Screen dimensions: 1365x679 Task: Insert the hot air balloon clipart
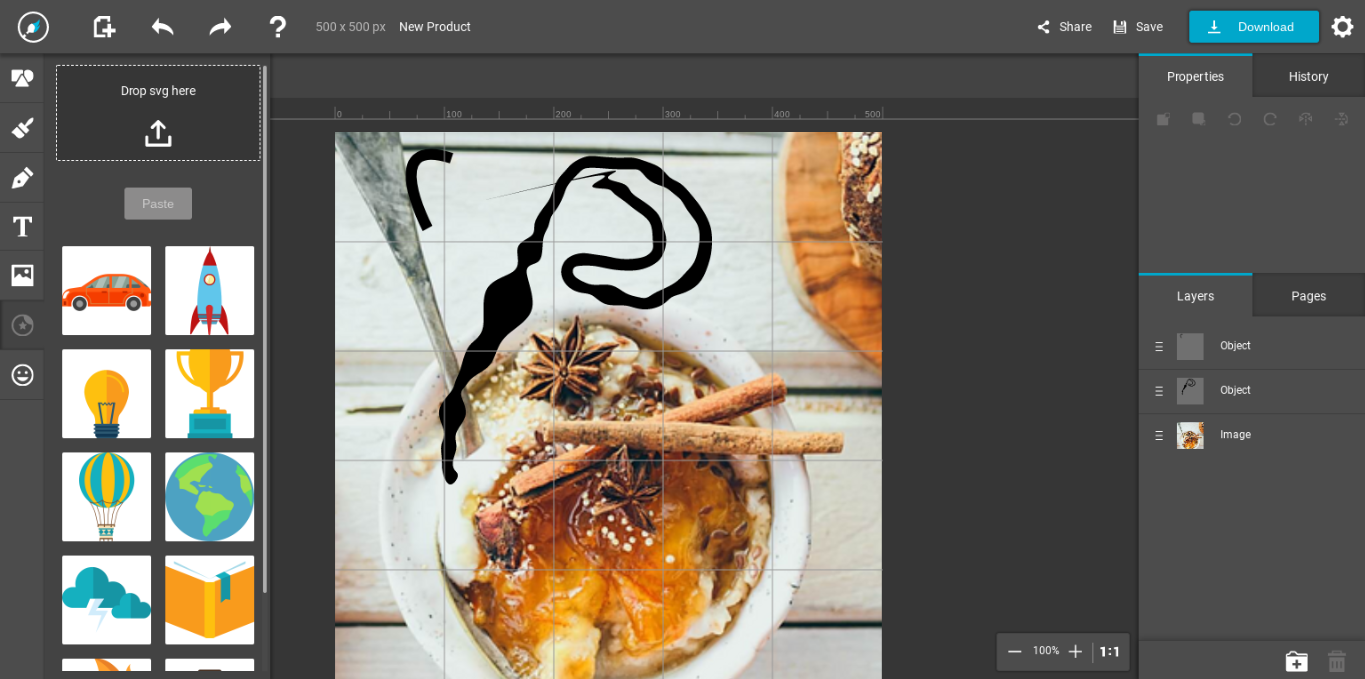coord(106,497)
